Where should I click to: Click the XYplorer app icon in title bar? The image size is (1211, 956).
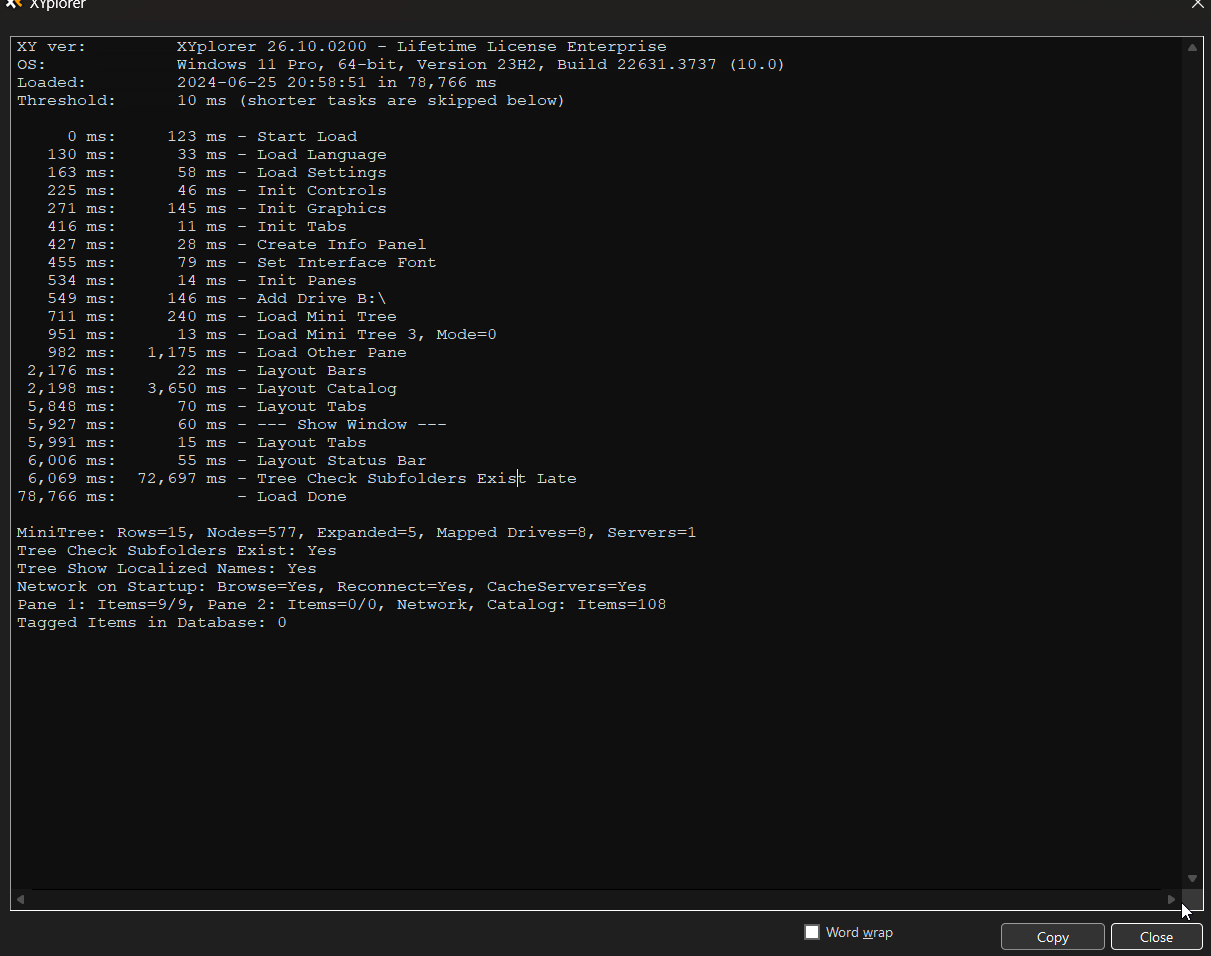click(13, 4)
